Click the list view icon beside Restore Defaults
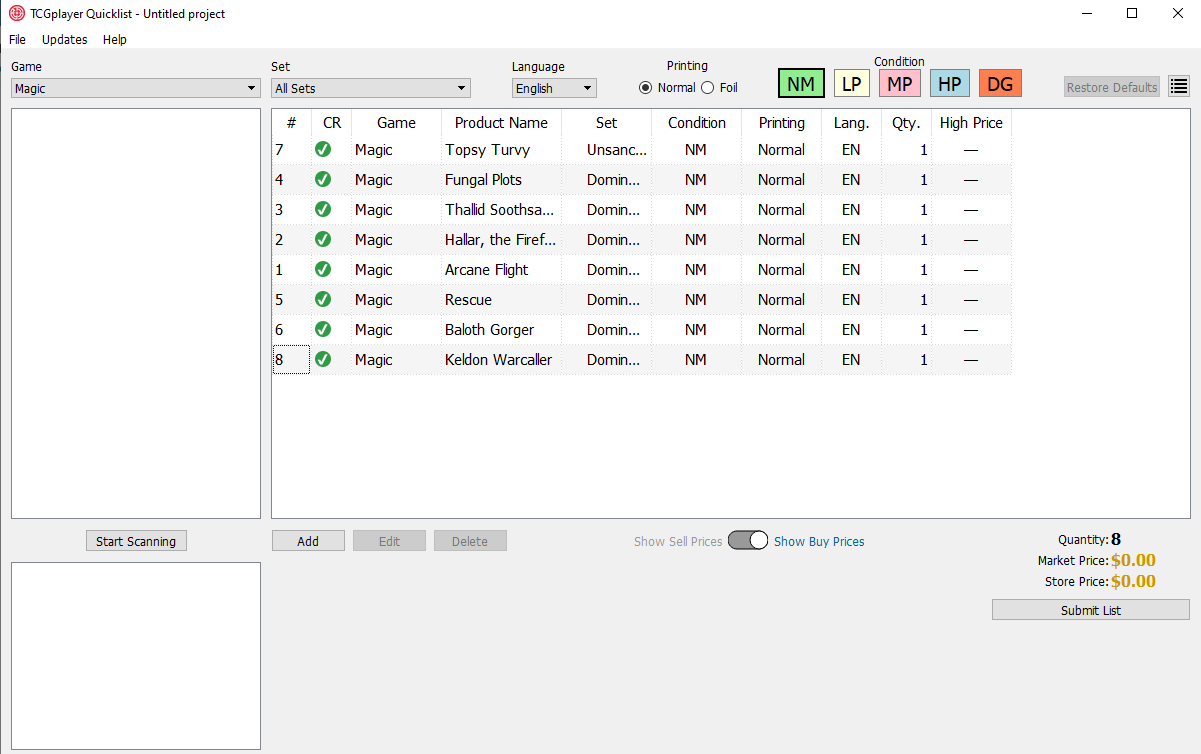Screen dimensions: 1201x754 (x=1179, y=87)
